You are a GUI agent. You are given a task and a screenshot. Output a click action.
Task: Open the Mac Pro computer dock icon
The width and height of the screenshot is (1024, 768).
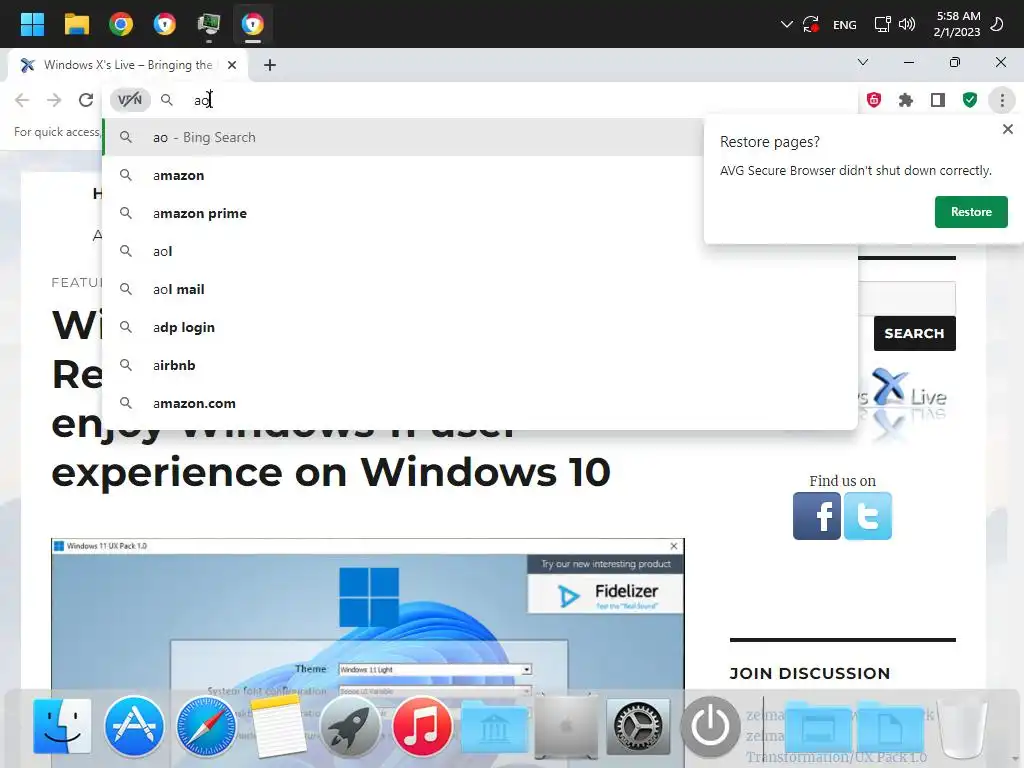click(x=566, y=726)
